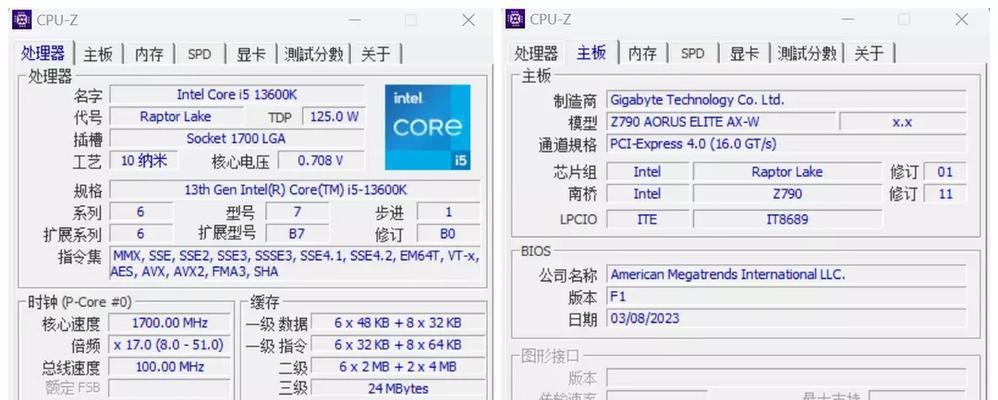
Task: Select the 主板 tab in right window
Action: tap(591, 52)
